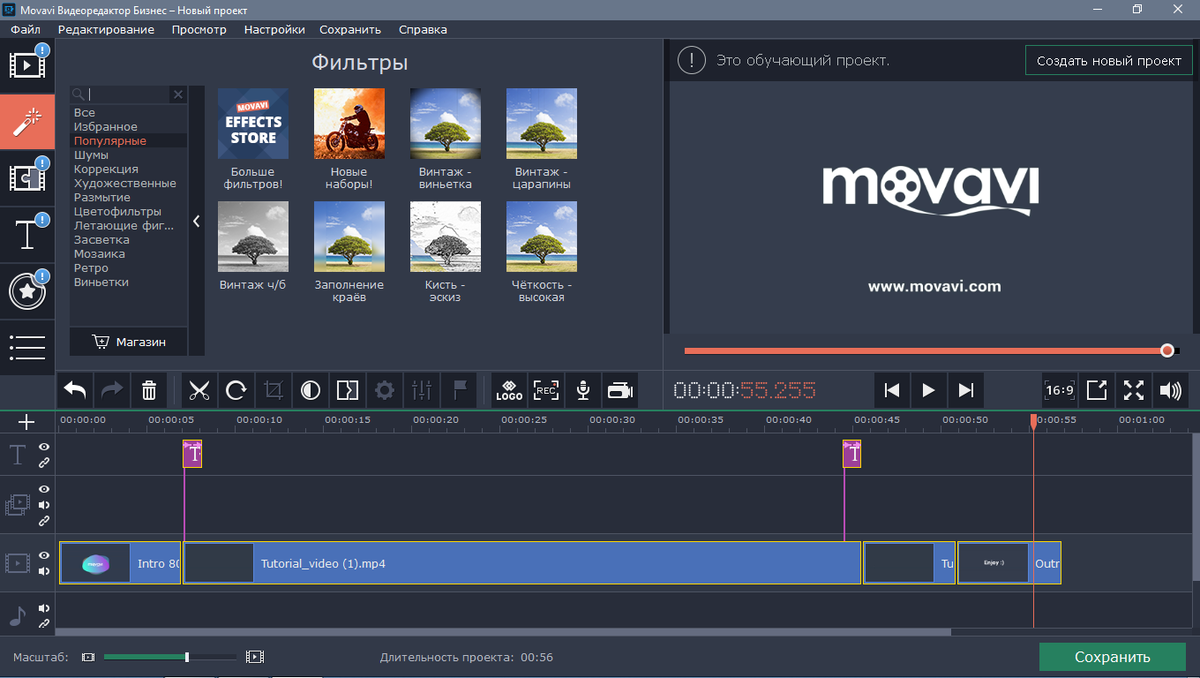Open the Файл menu
This screenshot has height=678, width=1200.
(x=25, y=29)
